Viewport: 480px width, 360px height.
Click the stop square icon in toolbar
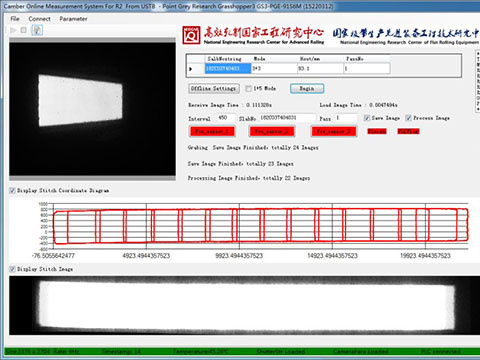click(x=24, y=30)
